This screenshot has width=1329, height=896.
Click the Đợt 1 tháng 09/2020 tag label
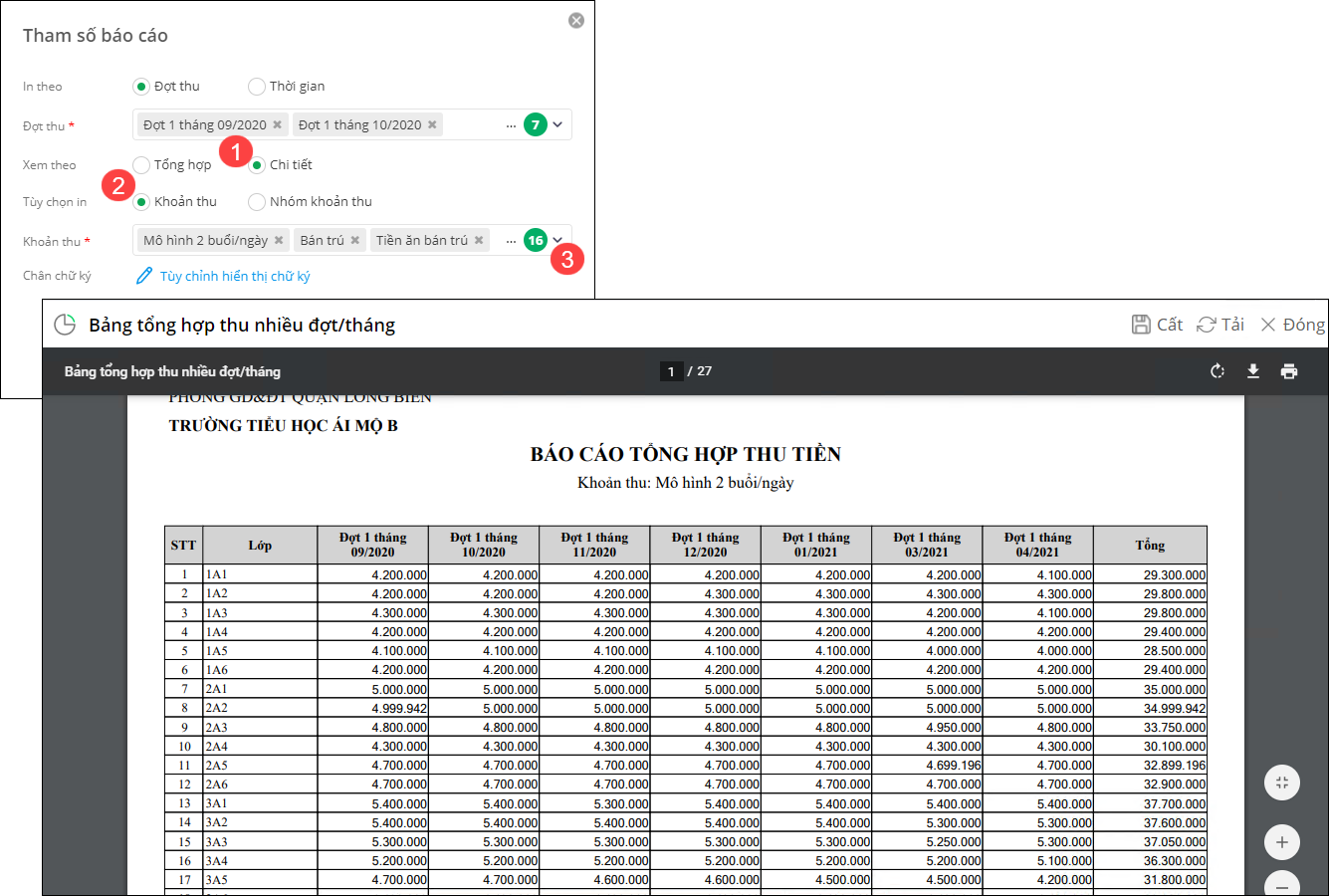[x=205, y=125]
